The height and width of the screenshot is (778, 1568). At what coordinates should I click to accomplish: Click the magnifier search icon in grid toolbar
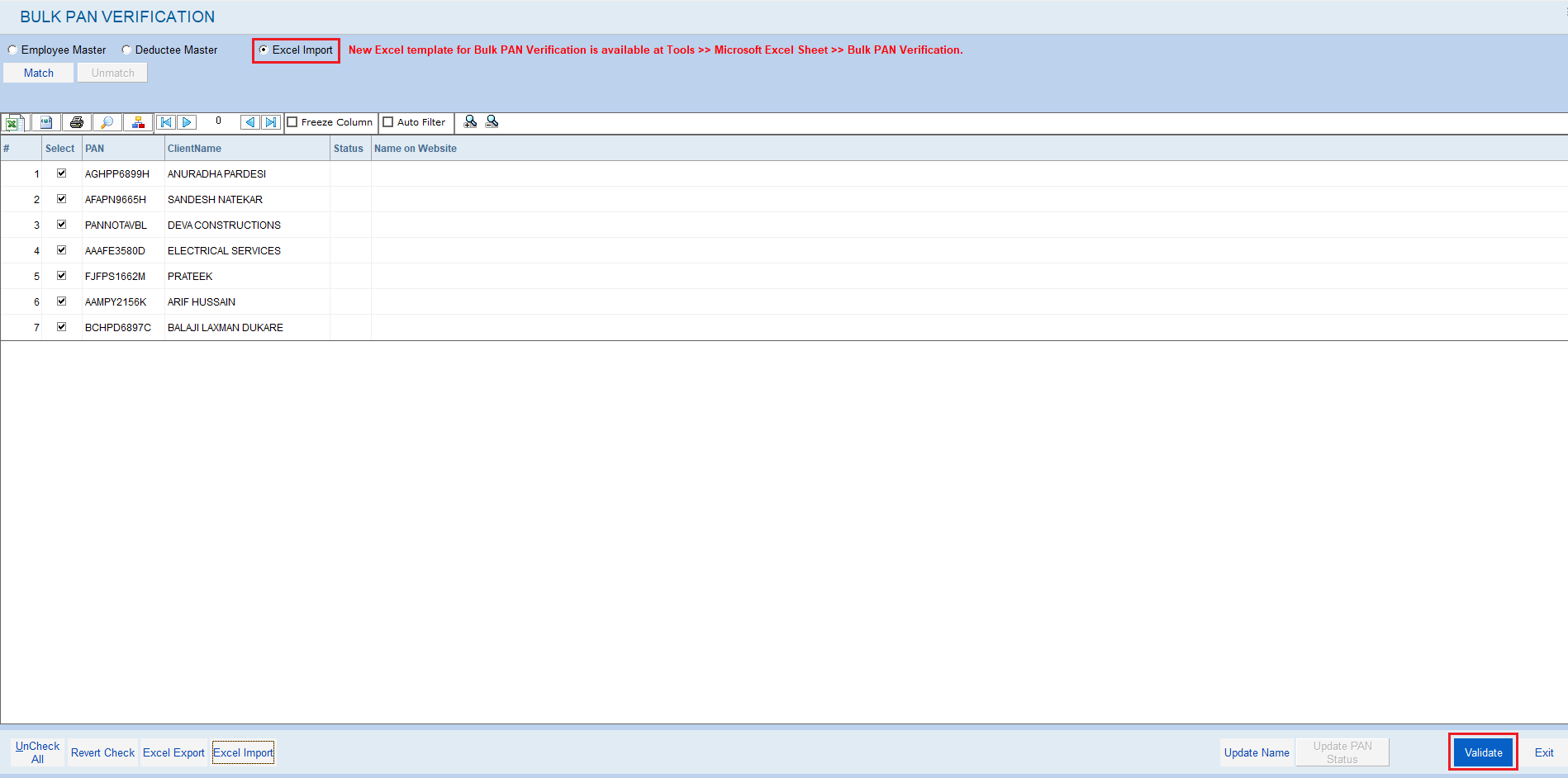point(107,123)
